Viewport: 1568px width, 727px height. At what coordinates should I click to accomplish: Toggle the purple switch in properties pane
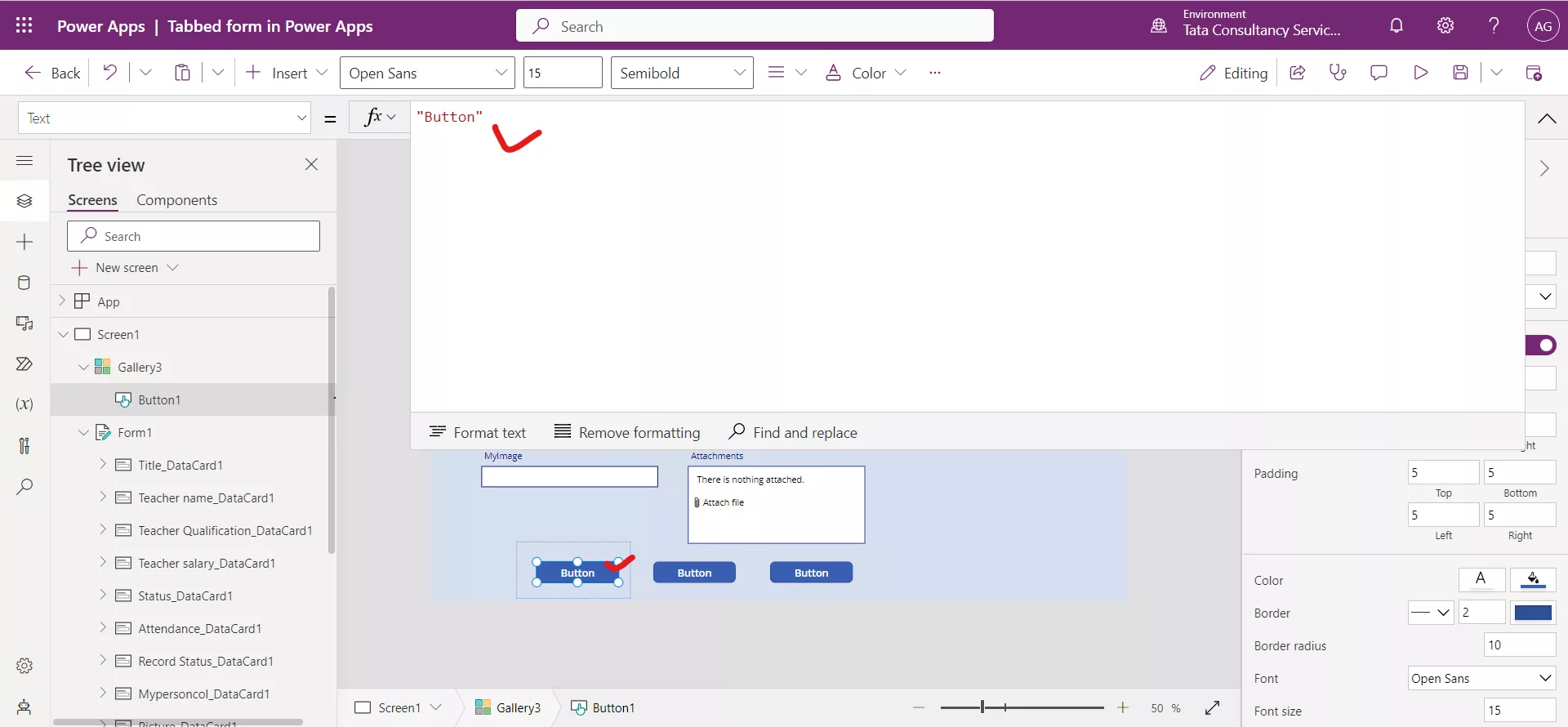click(x=1540, y=346)
